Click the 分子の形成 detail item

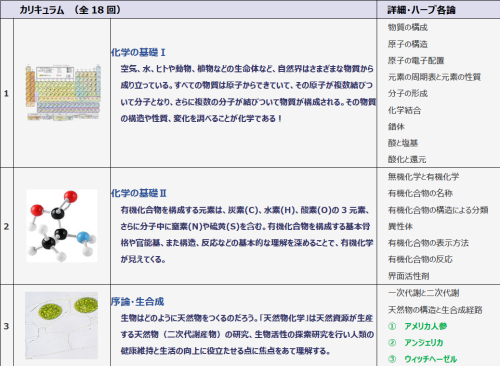(x=408, y=93)
